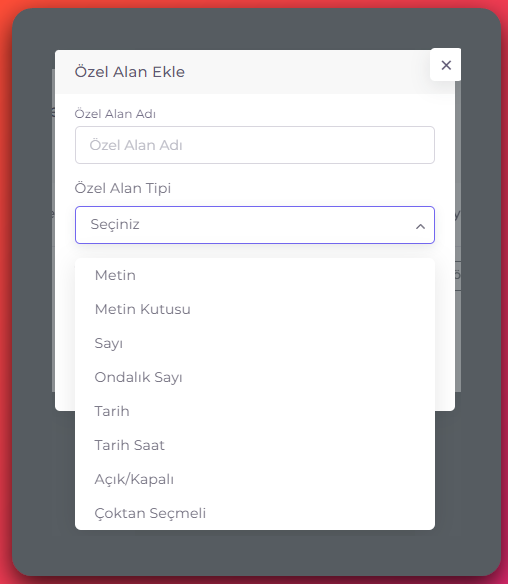Click the Seçiniz combo box
Image resolution: width=508 pixels, height=584 pixels.
[255, 225]
